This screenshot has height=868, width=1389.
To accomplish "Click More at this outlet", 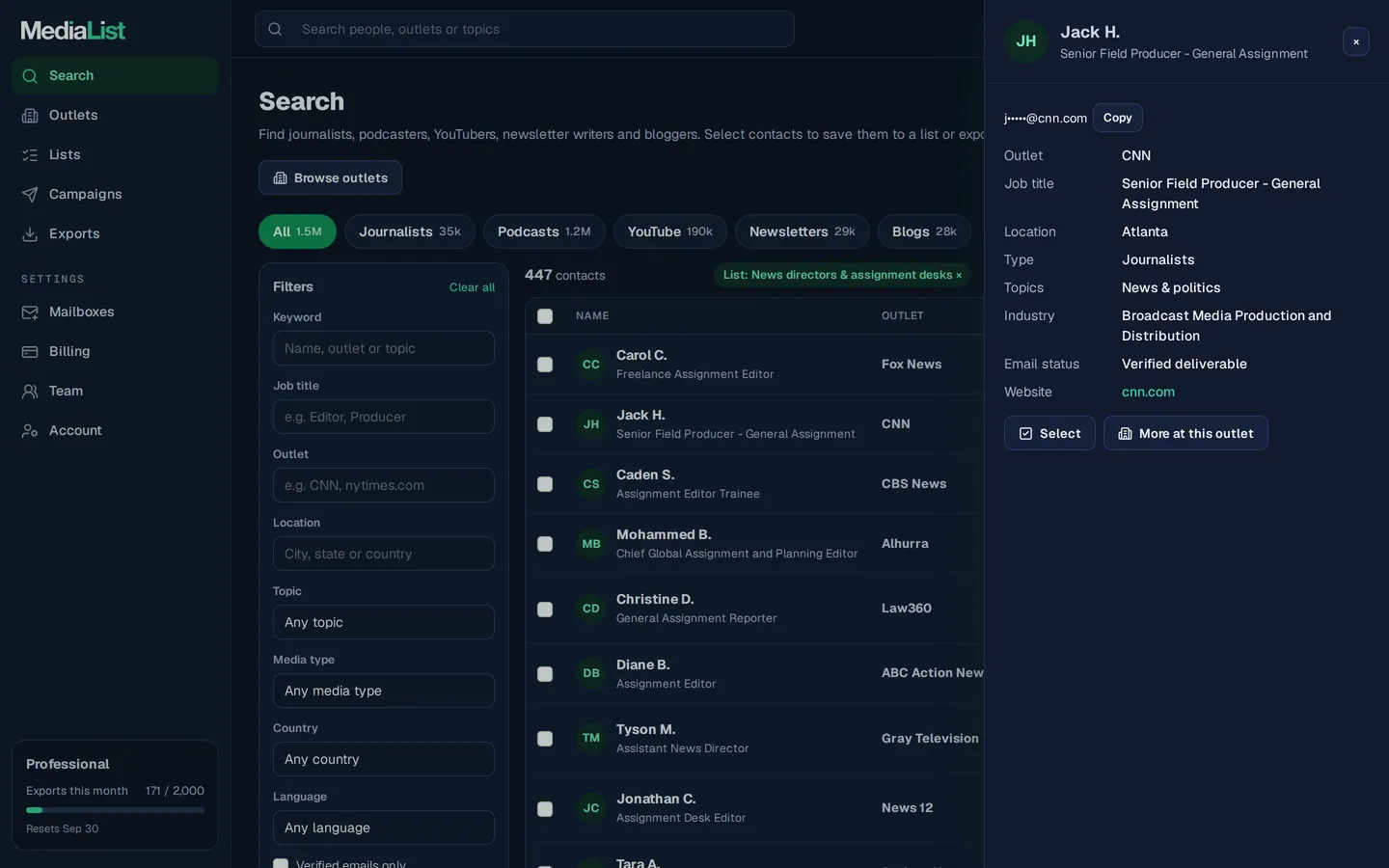I will click(x=1185, y=433).
